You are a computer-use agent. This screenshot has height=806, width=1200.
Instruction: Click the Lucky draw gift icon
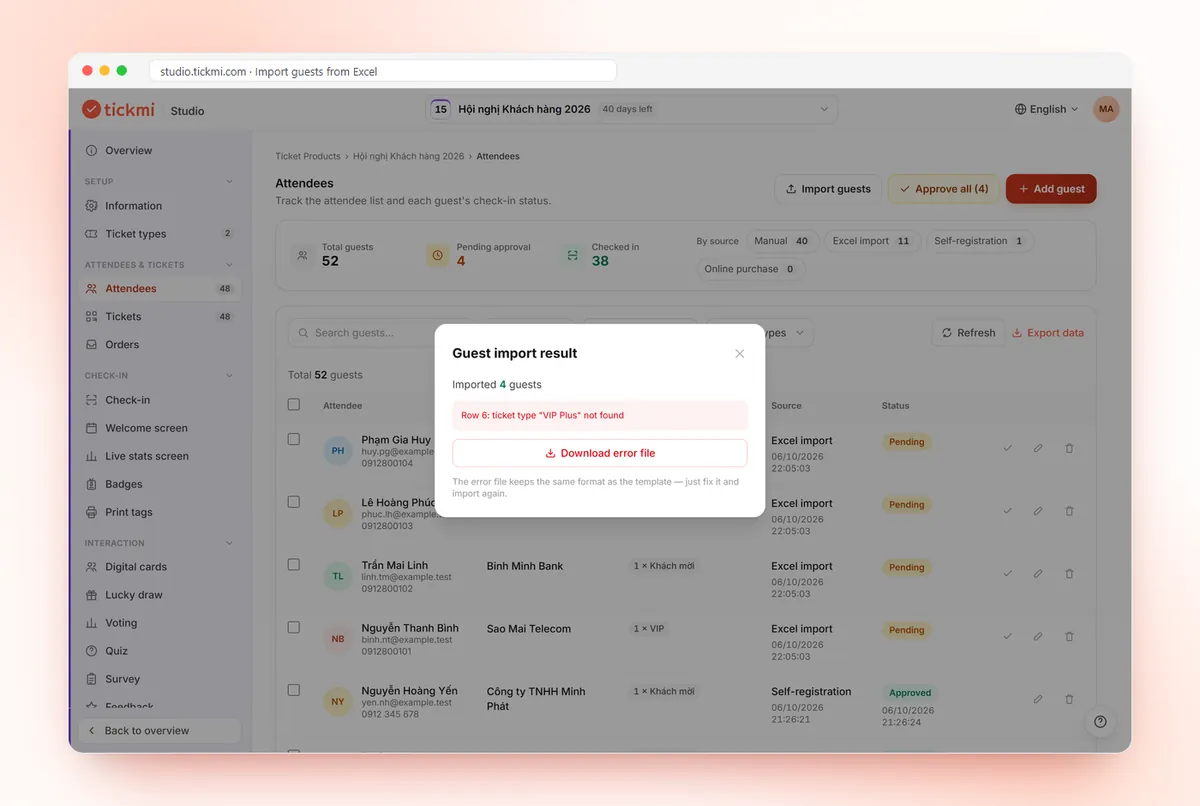(x=92, y=595)
